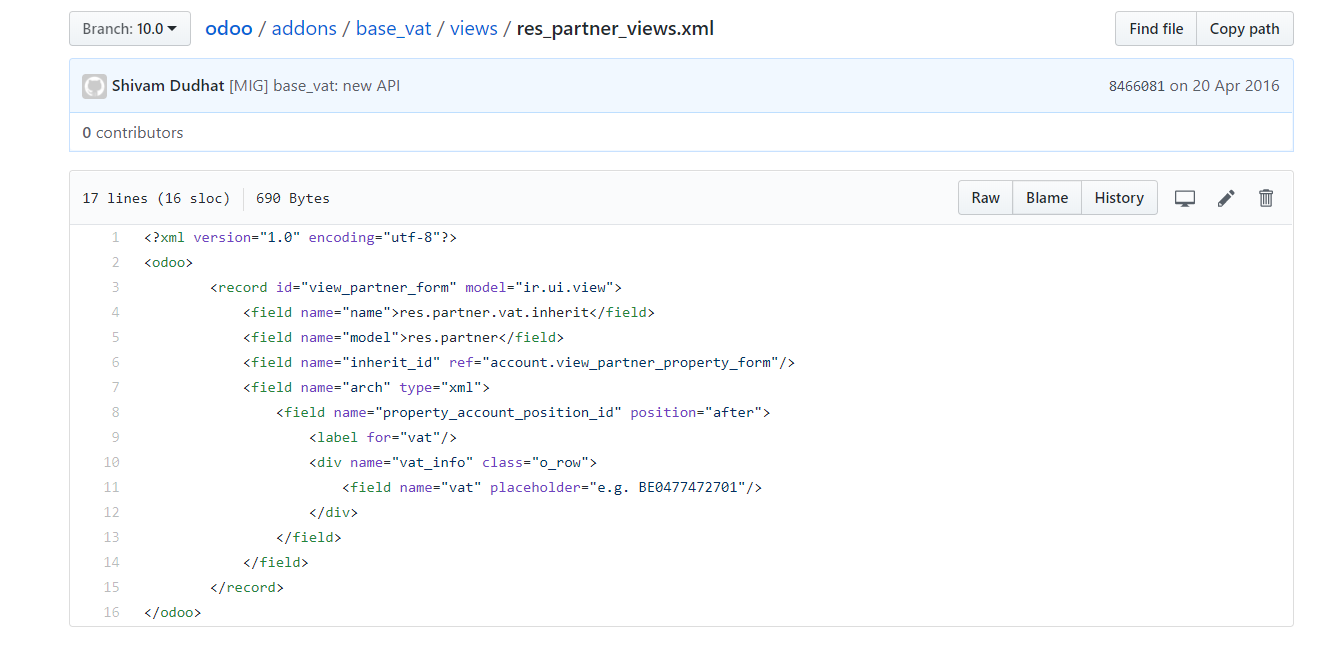Screen dimensions: 1323x652
Task: Edit this file using the pencil icon
Action: tap(1225, 198)
